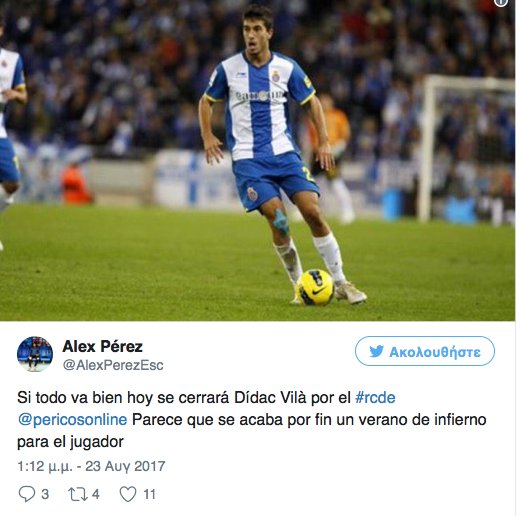This screenshot has width=522, height=516.
Task: Click the Twitter bird icon in follow button
Action: pos(376,351)
